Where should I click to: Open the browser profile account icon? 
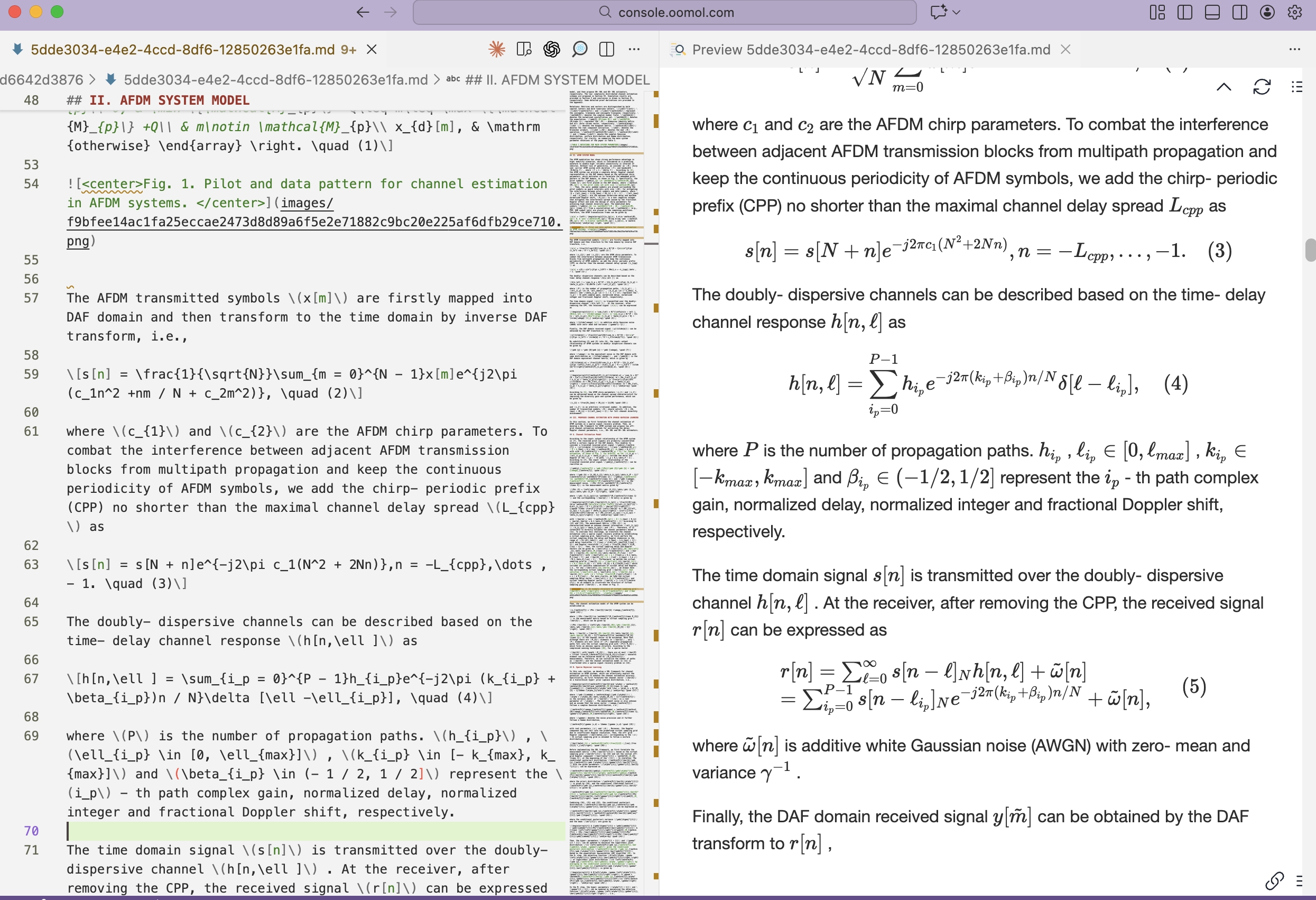click(x=1266, y=13)
